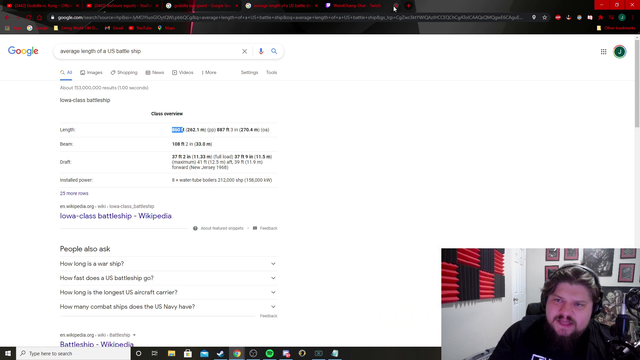The height and width of the screenshot is (360, 640).
Task: Open the About featured snippets help icon
Action: [195, 228]
